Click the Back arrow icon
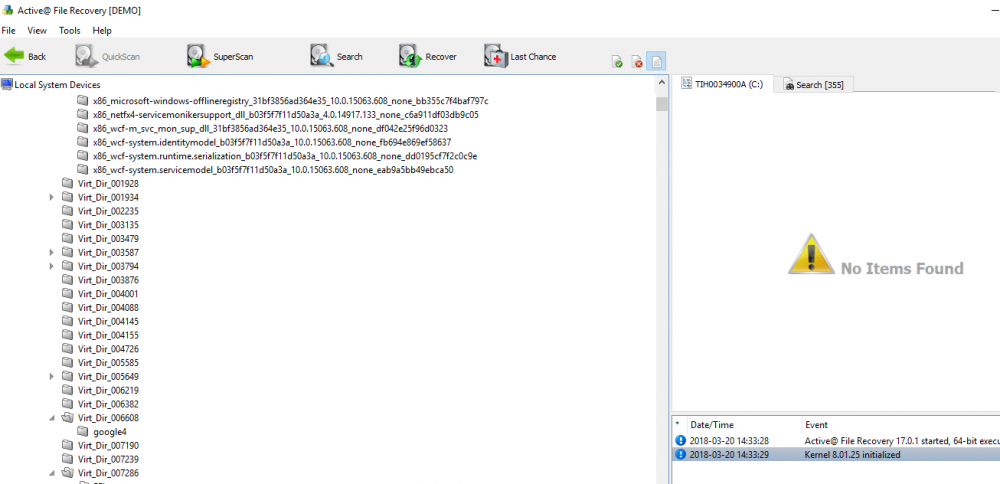Viewport: 1000px width, 484px height. (x=14, y=56)
